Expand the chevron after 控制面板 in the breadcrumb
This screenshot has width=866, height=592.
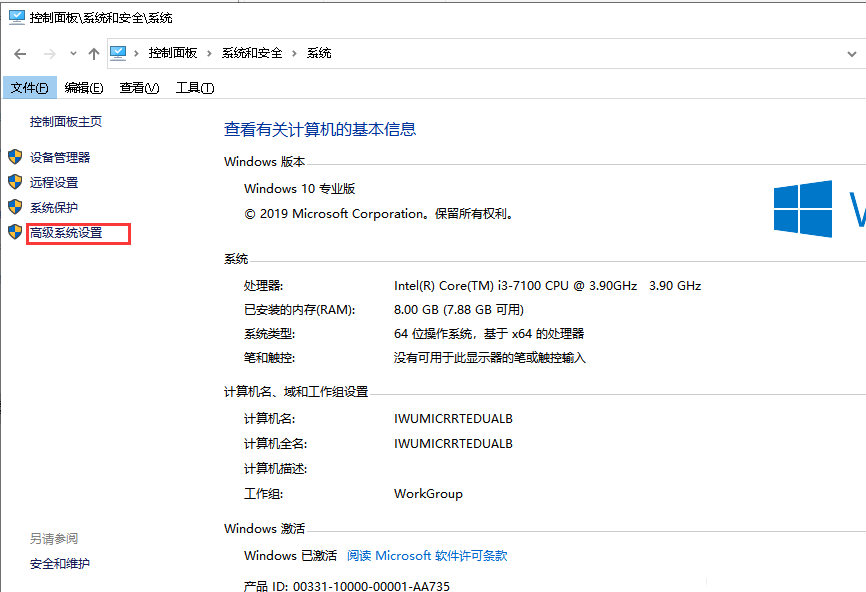tap(209, 53)
